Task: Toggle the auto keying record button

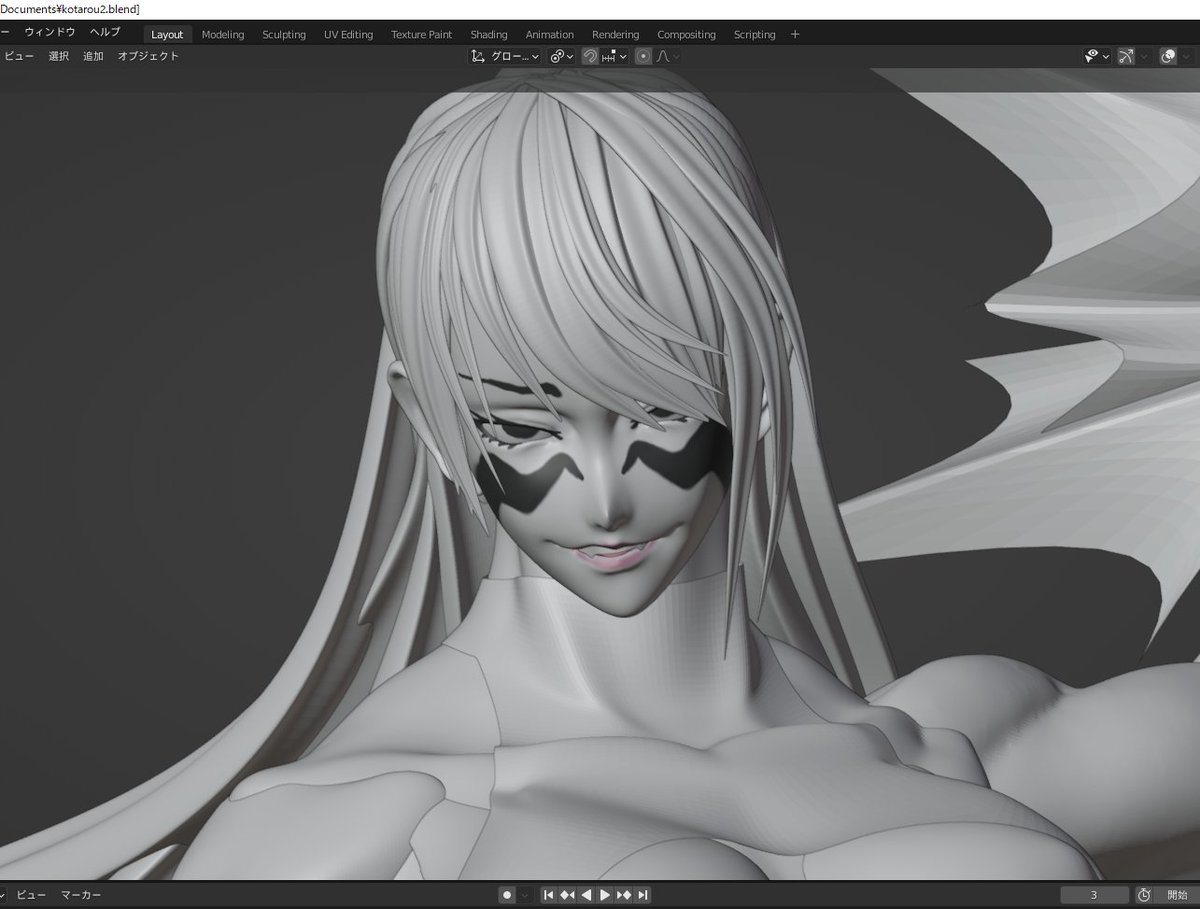Action: click(x=507, y=895)
